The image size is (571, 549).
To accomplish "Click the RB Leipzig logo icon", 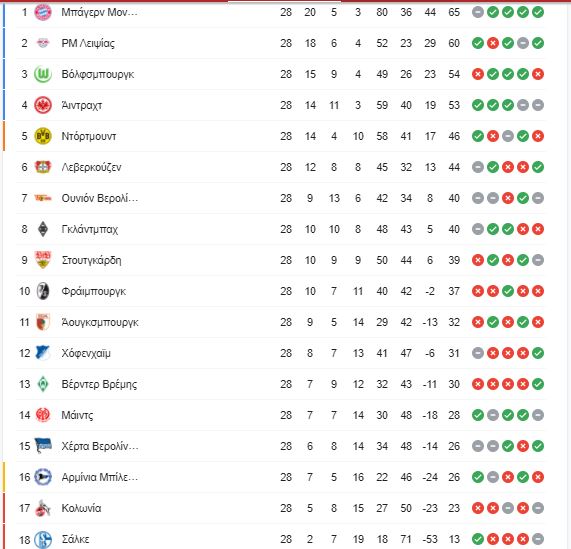I will [x=43, y=43].
